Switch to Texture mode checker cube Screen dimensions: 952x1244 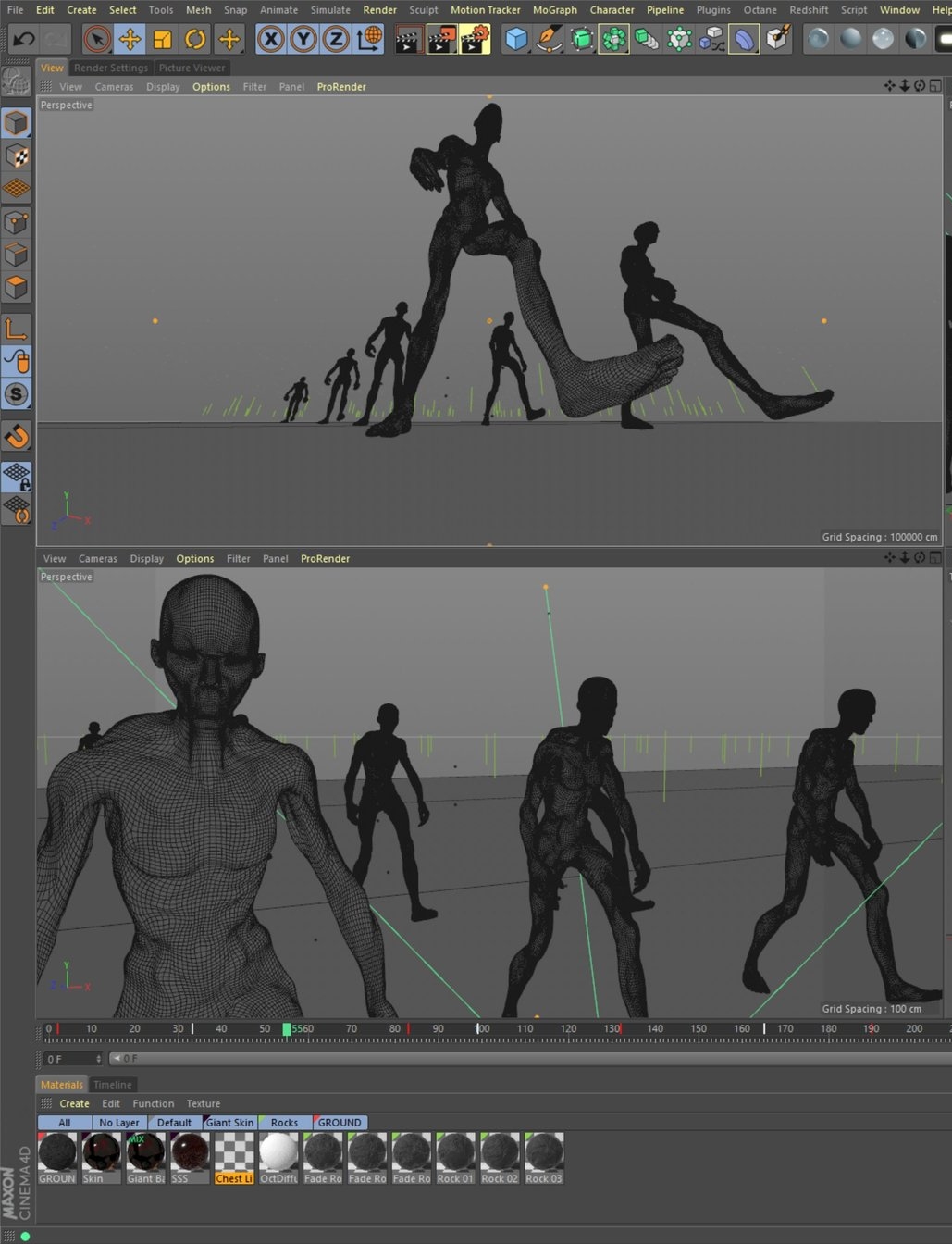coord(16,156)
